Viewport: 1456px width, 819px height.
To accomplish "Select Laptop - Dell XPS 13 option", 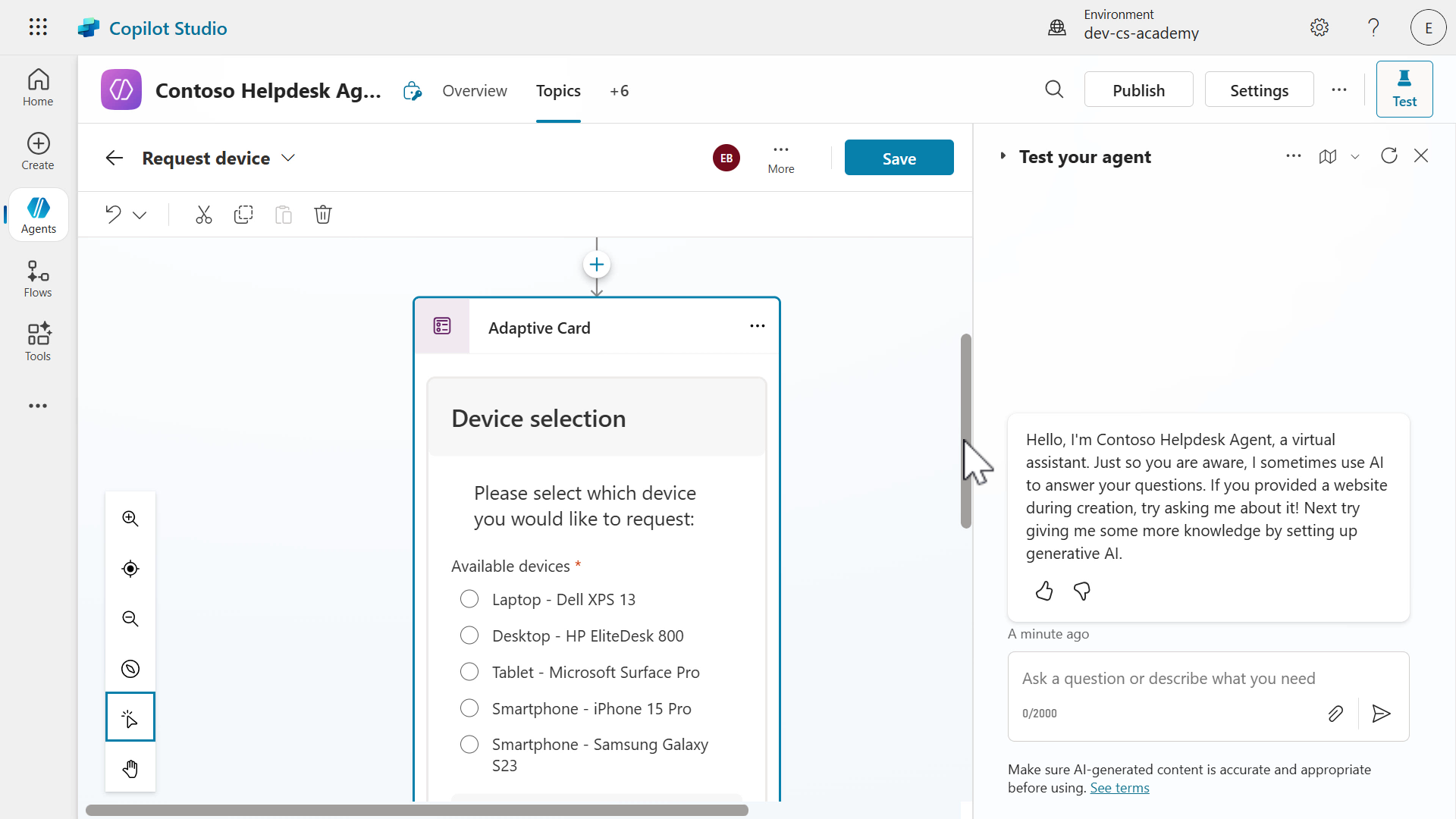I will pyautogui.click(x=469, y=599).
